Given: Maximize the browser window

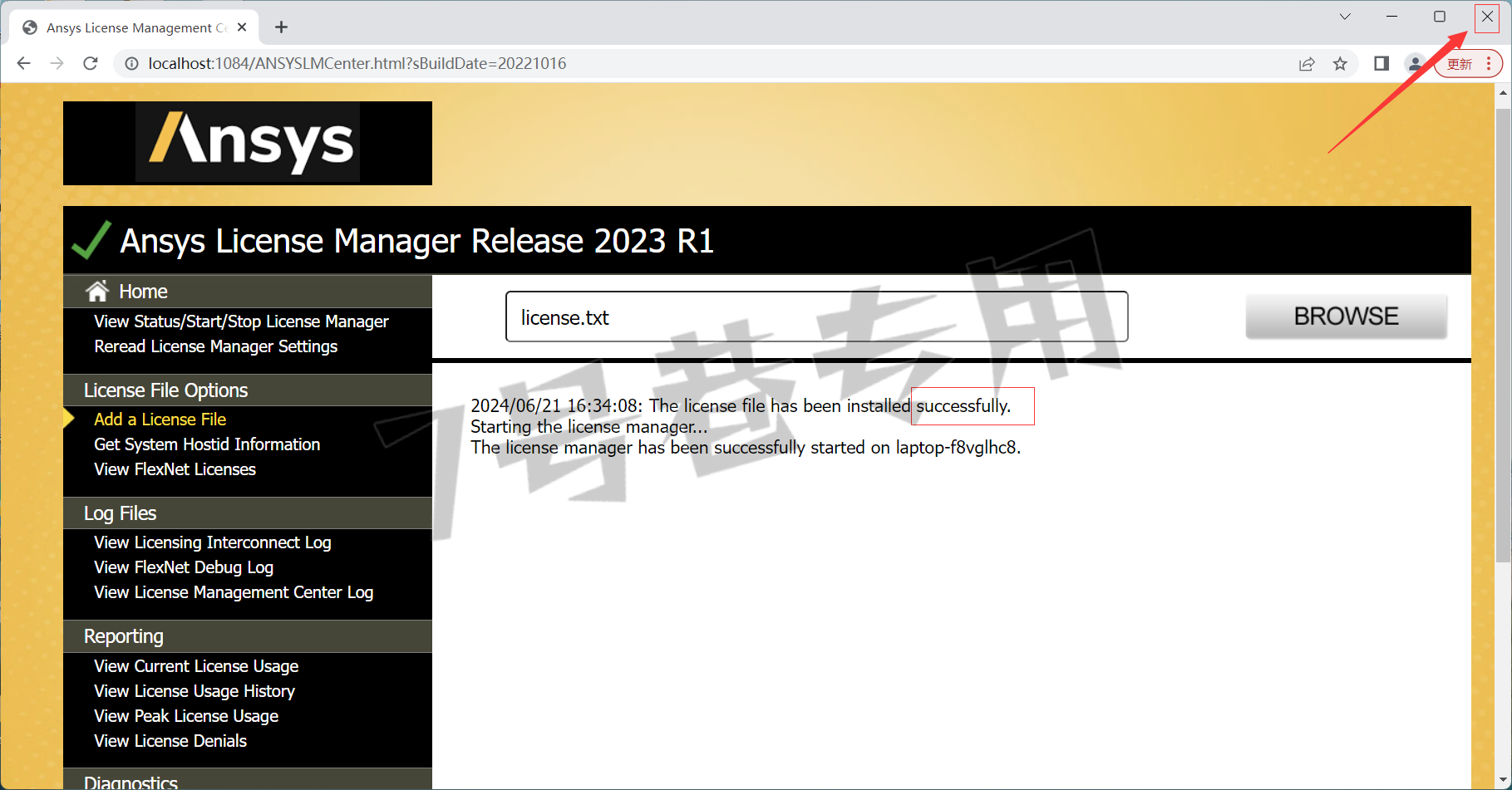Looking at the screenshot, I should pyautogui.click(x=1440, y=17).
